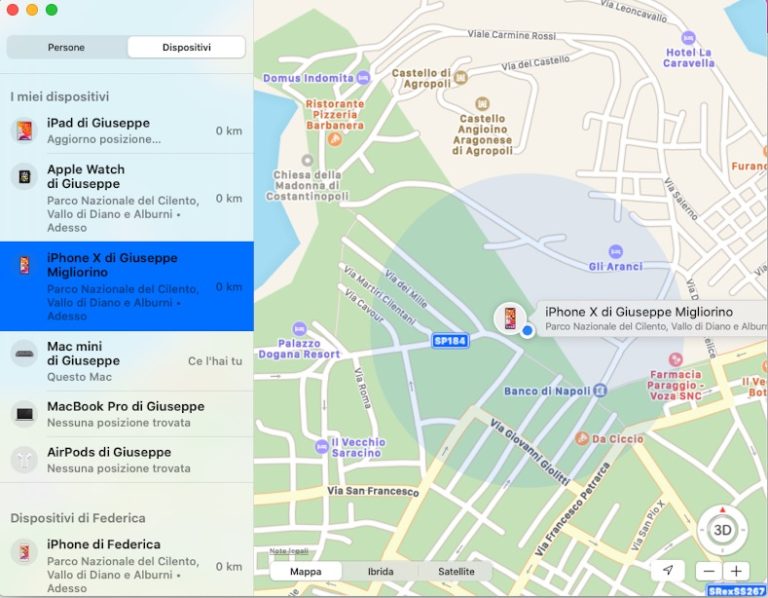Click the Apple Watch device icon
The image size is (768, 598).
point(24,176)
